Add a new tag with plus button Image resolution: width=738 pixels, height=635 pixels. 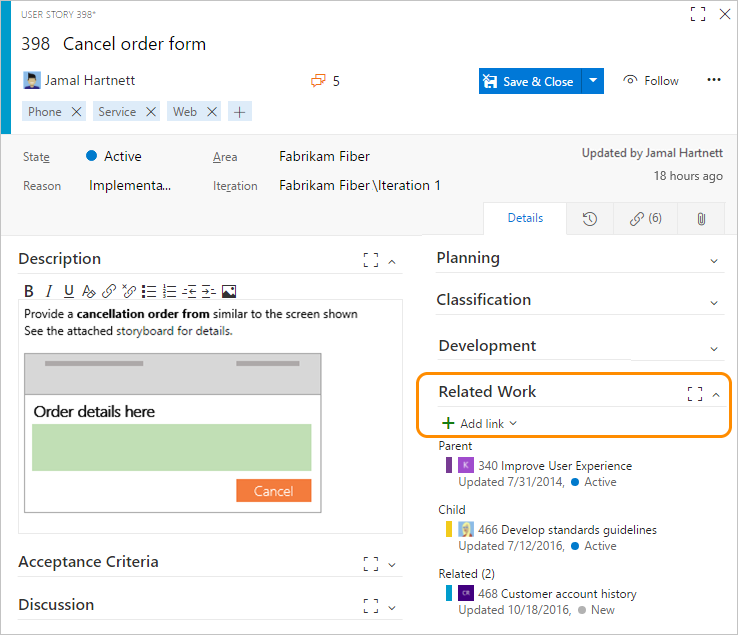240,112
